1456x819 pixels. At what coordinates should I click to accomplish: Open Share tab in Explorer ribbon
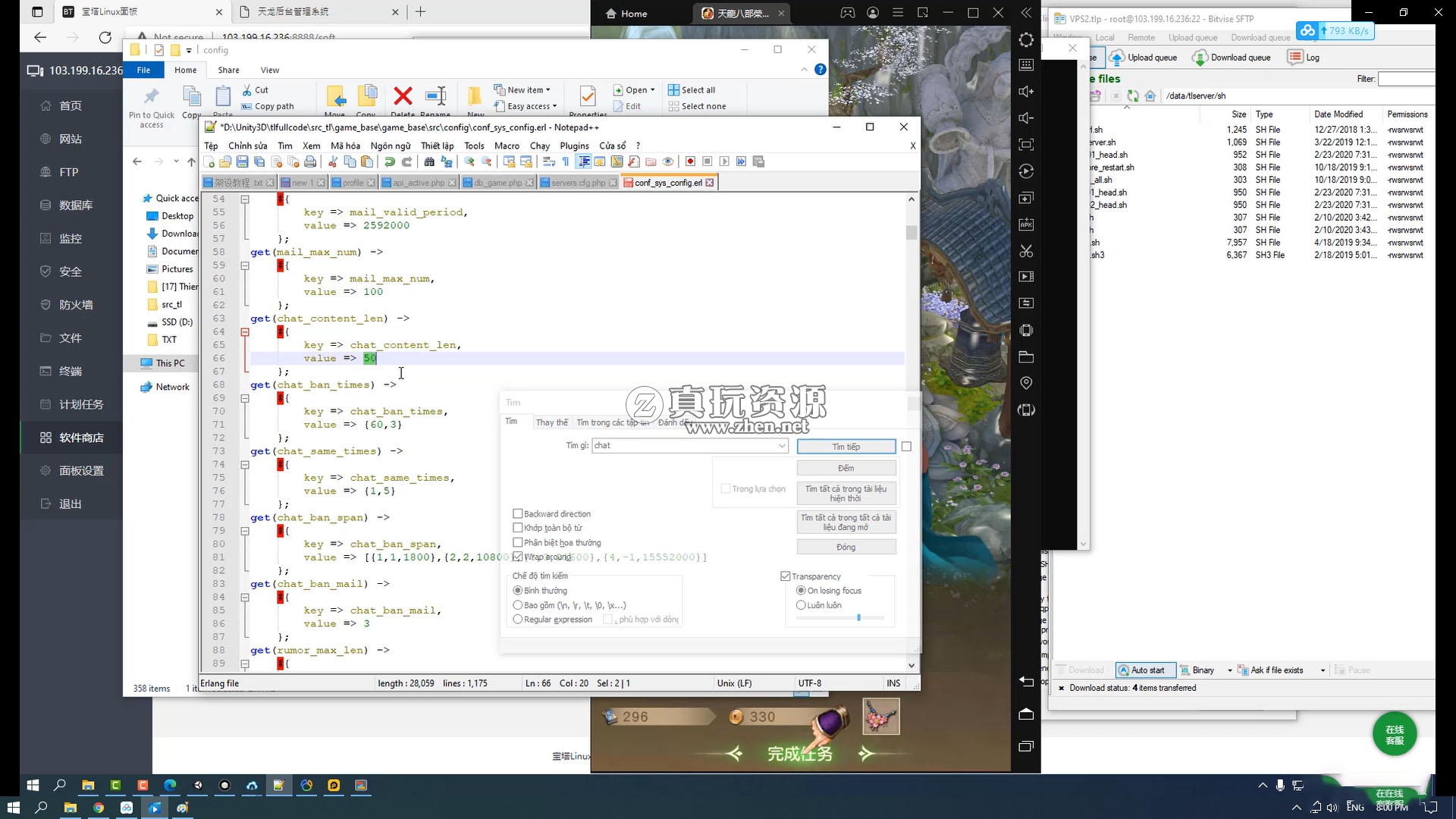point(228,70)
